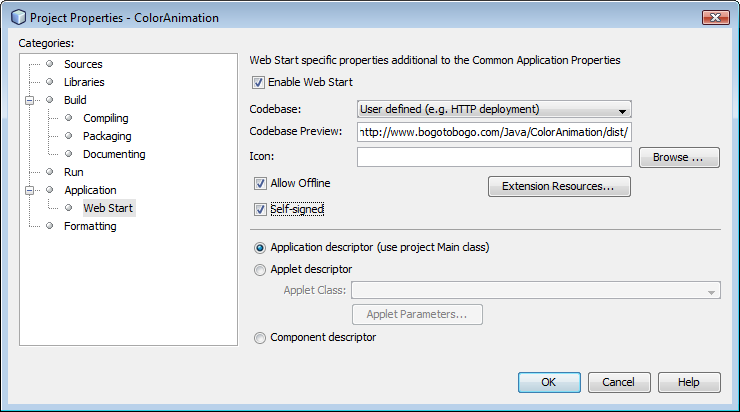Click inside the Icon text field
This screenshot has width=740, height=412.
pyautogui.click(x=494, y=157)
